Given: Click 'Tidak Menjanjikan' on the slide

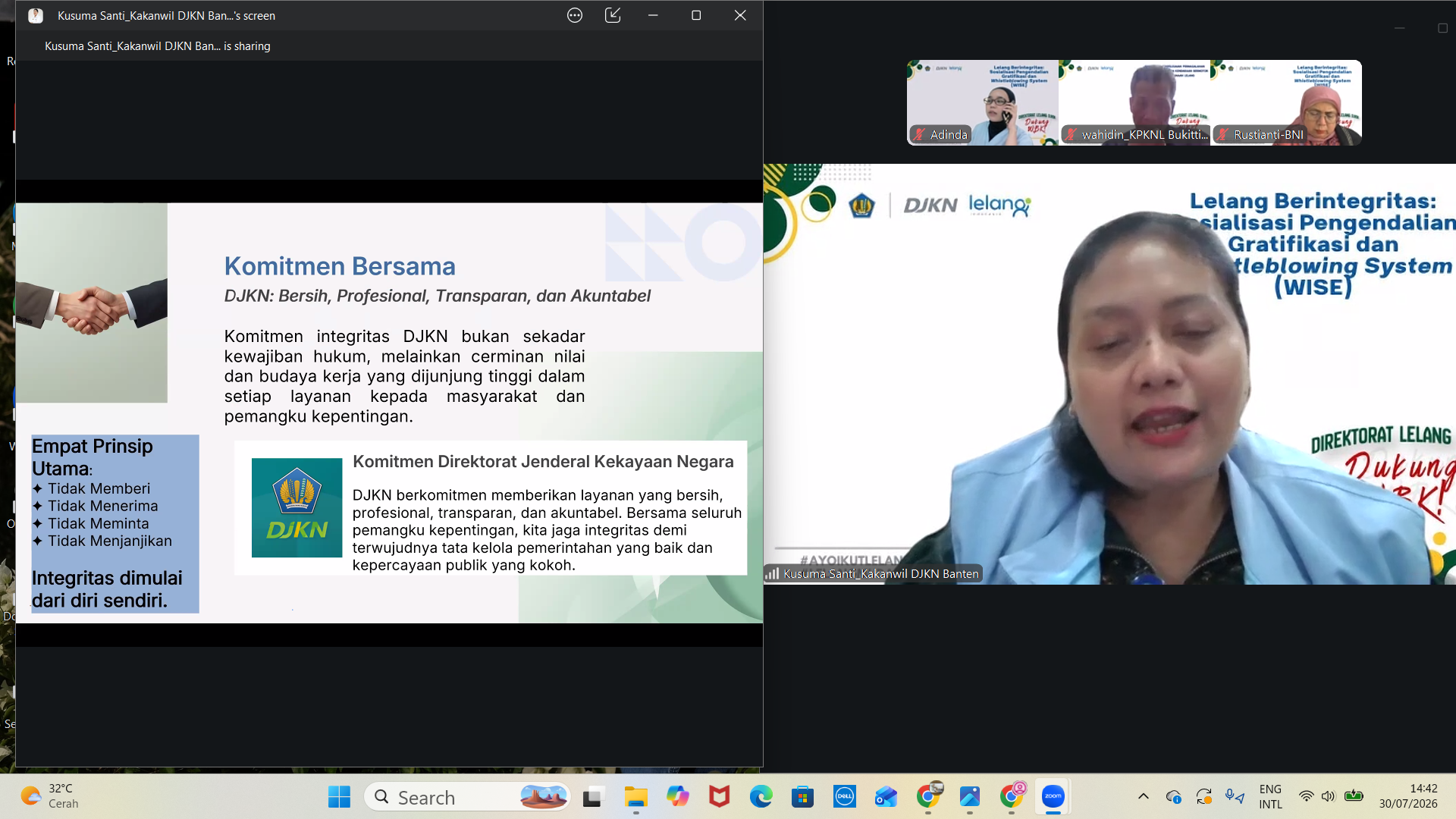Looking at the screenshot, I should tap(110, 541).
